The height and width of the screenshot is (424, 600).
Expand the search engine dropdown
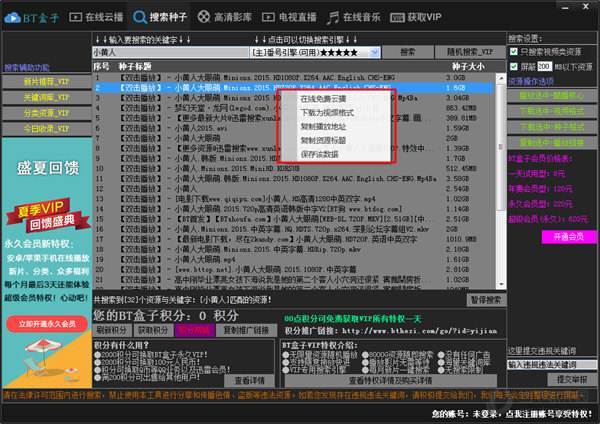tap(375, 52)
